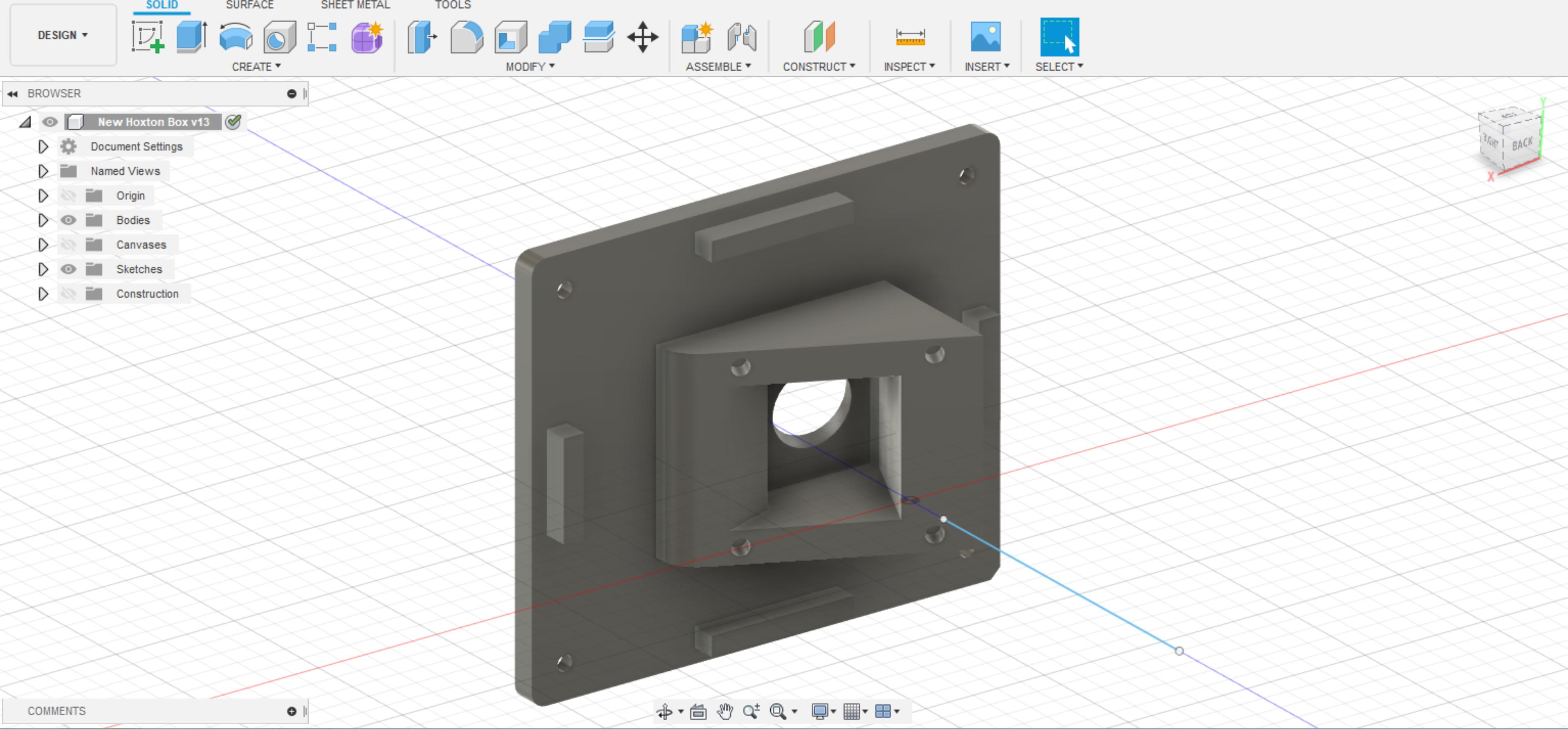Open Grid and Snaps icon
The image size is (1568, 730).
point(852,710)
